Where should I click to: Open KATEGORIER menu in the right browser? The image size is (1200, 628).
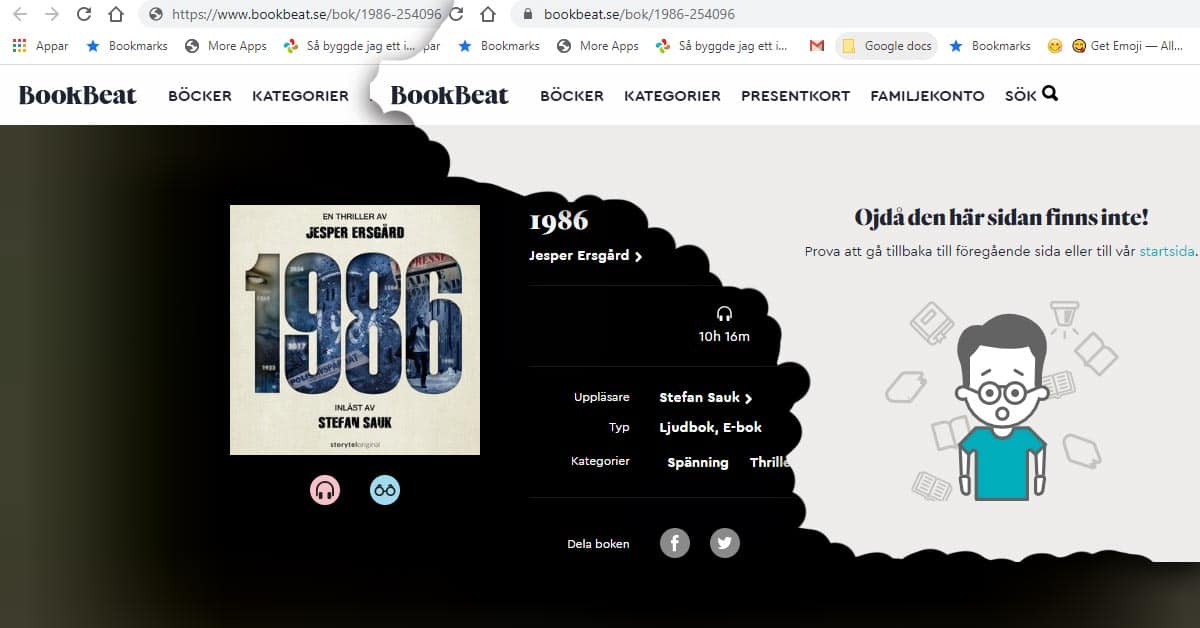(672, 96)
